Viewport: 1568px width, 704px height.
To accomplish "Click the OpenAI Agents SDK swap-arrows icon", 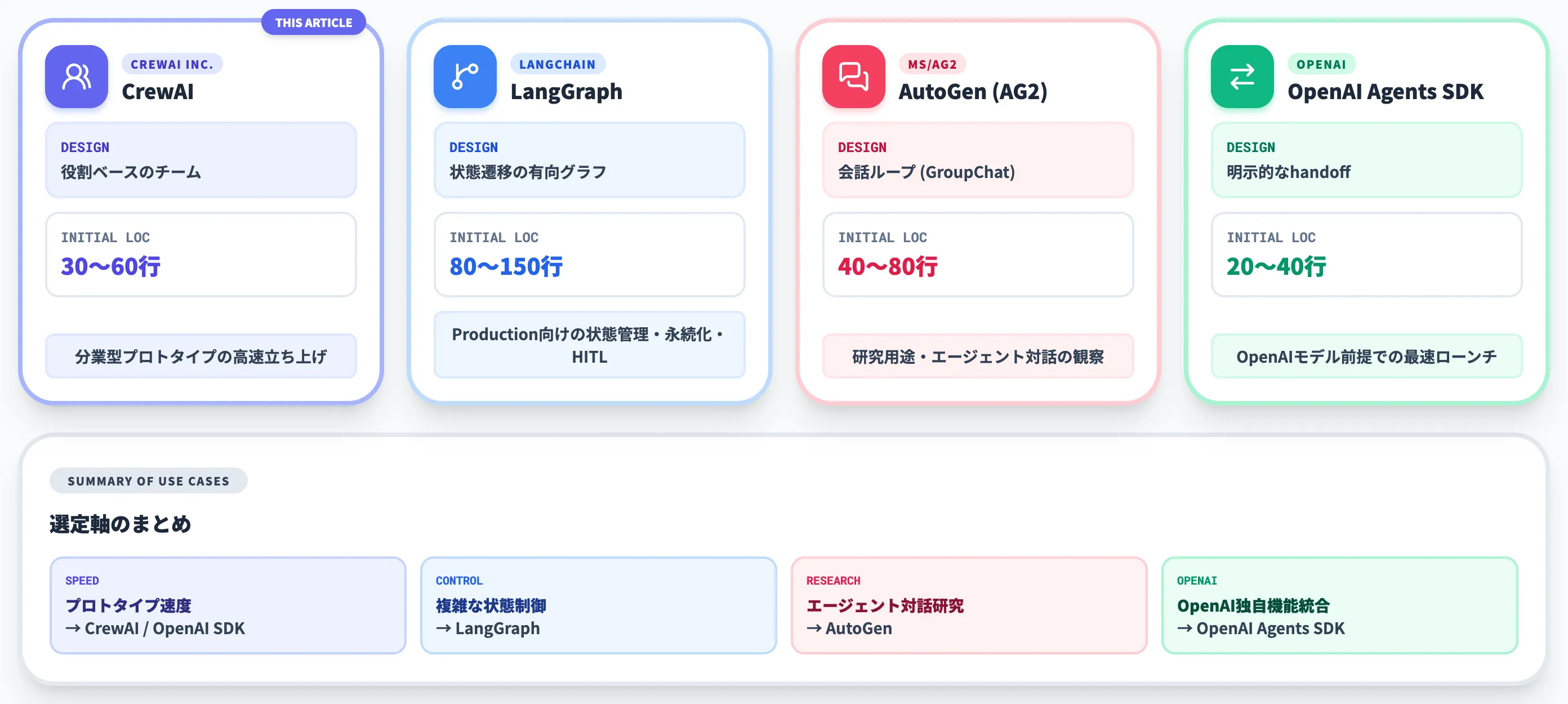I will tap(1242, 77).
